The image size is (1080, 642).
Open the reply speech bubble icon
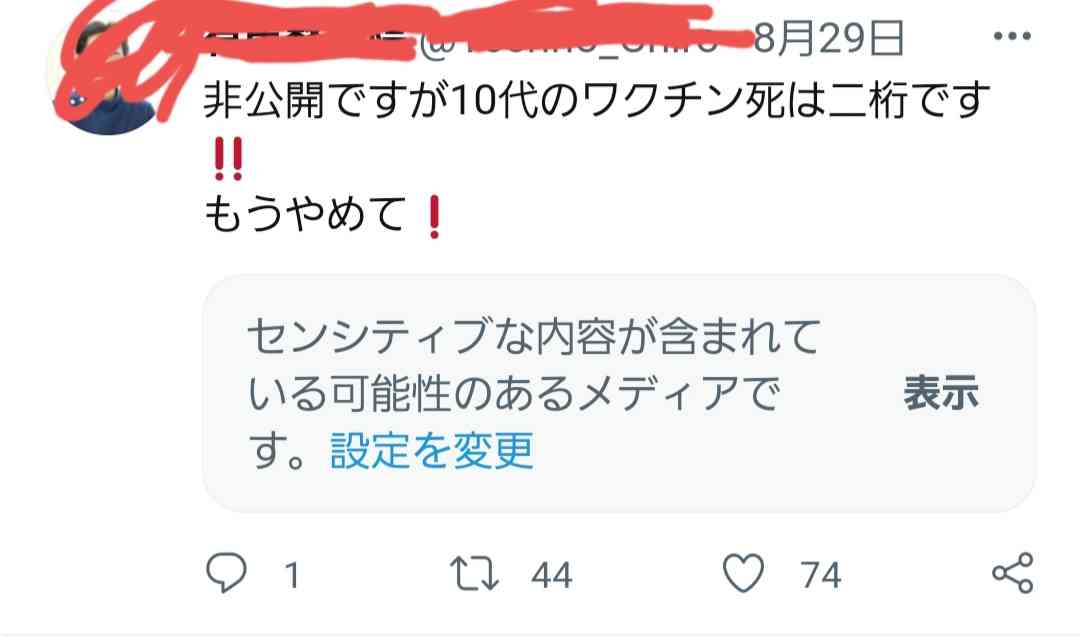tap(226, 572)
